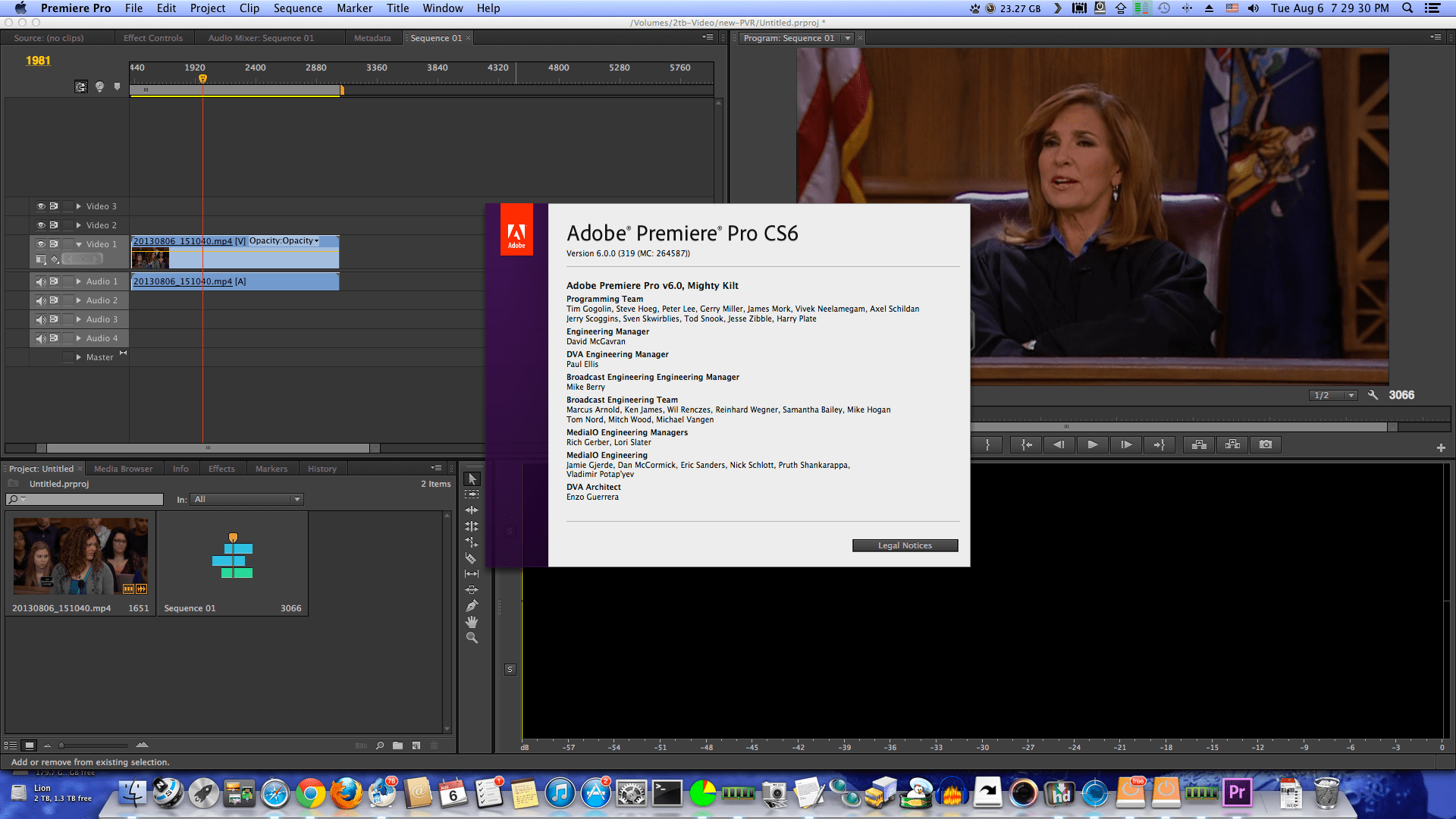Image resolution: width=1456 pixels, height=819 pixels.
Task: Toggle Sync Lock on Video 3 track
Action: pos(54,206)
